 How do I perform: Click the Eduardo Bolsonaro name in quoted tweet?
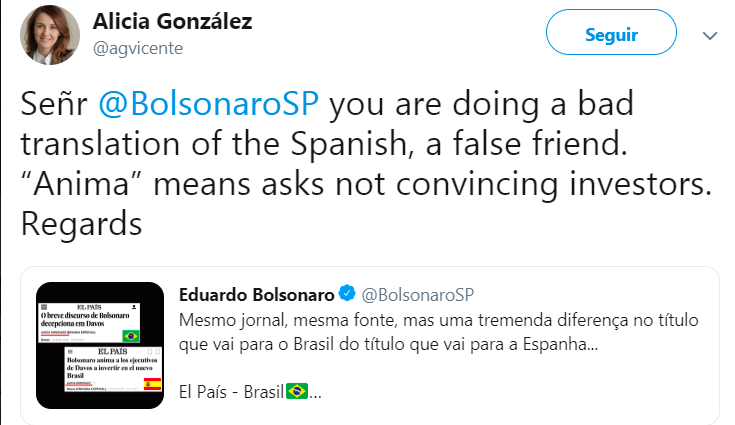point(255,293)
